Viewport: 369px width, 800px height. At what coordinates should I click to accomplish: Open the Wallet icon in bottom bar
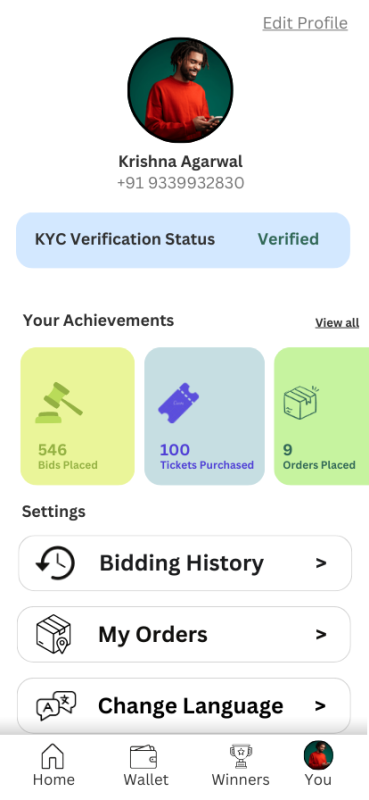[x=143, y=757]
